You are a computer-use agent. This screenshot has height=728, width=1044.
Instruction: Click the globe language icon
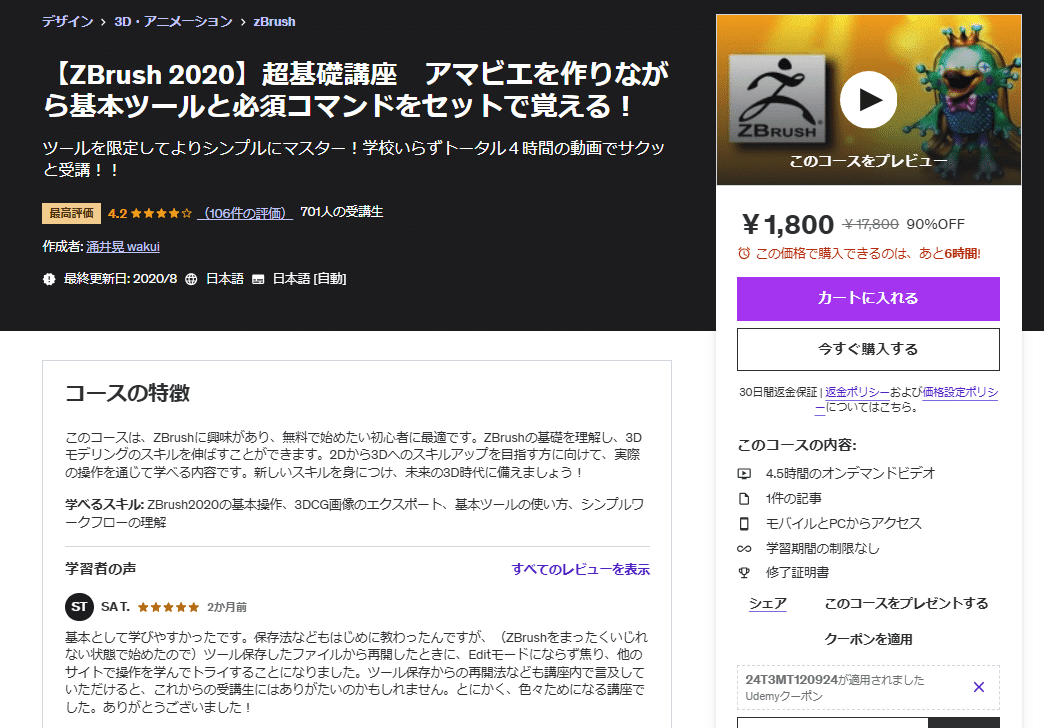(191, 279)
